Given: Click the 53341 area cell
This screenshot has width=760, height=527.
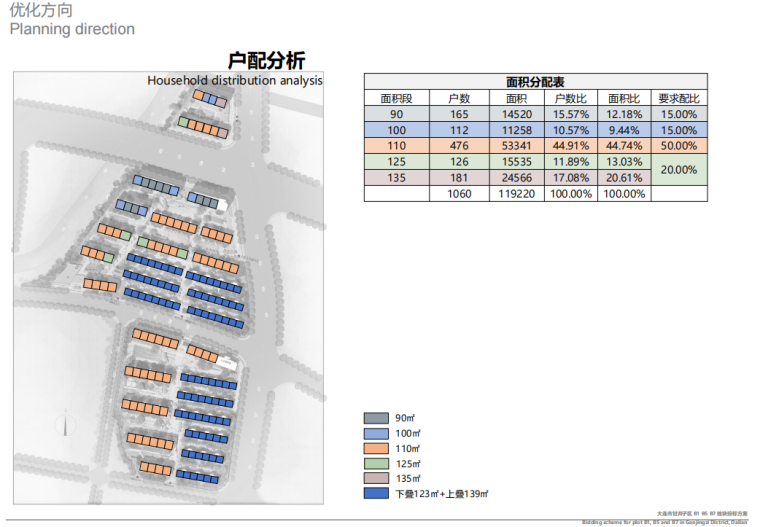Looking at the screenshot, I should click(x=515, y=146).
